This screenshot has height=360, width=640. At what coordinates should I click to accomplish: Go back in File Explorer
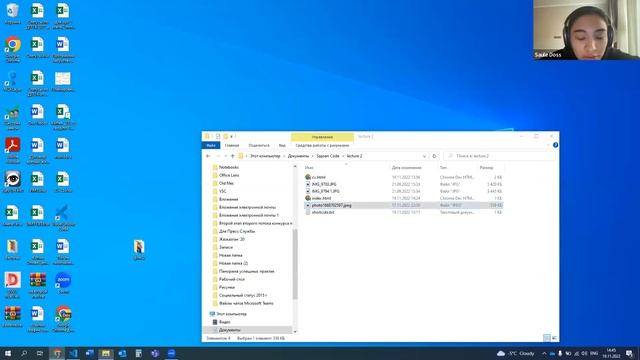[209, 156]
